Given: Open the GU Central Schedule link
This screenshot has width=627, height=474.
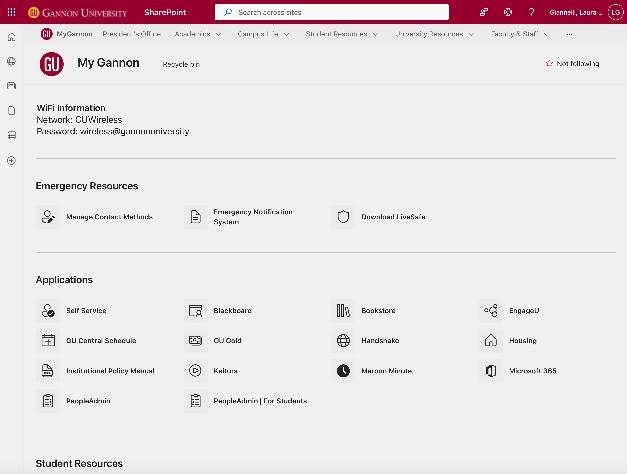Looking at the screenshot, I should 101,340.
